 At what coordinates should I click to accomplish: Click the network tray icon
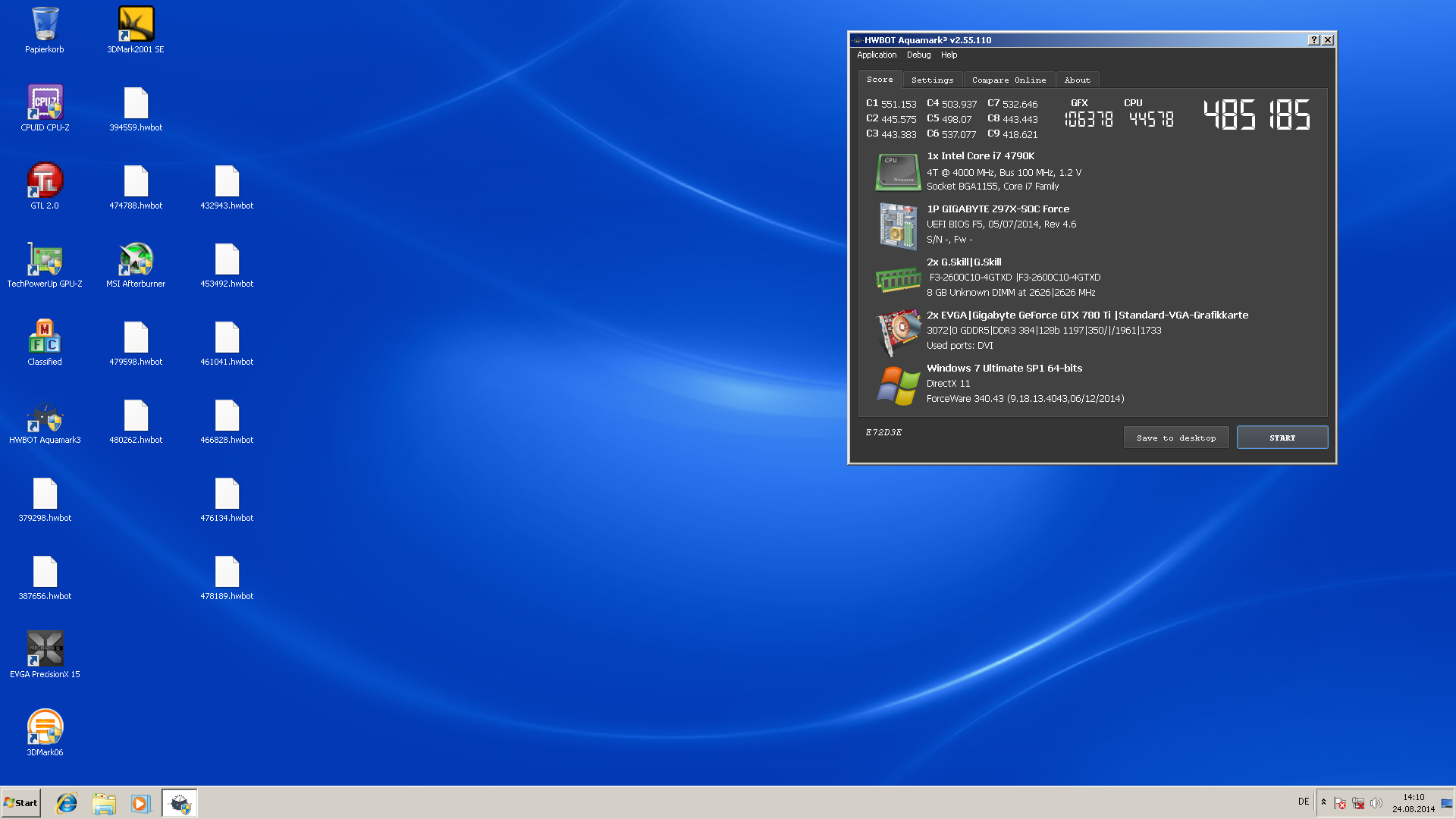pyautogui.click(x=1357, y=803)
